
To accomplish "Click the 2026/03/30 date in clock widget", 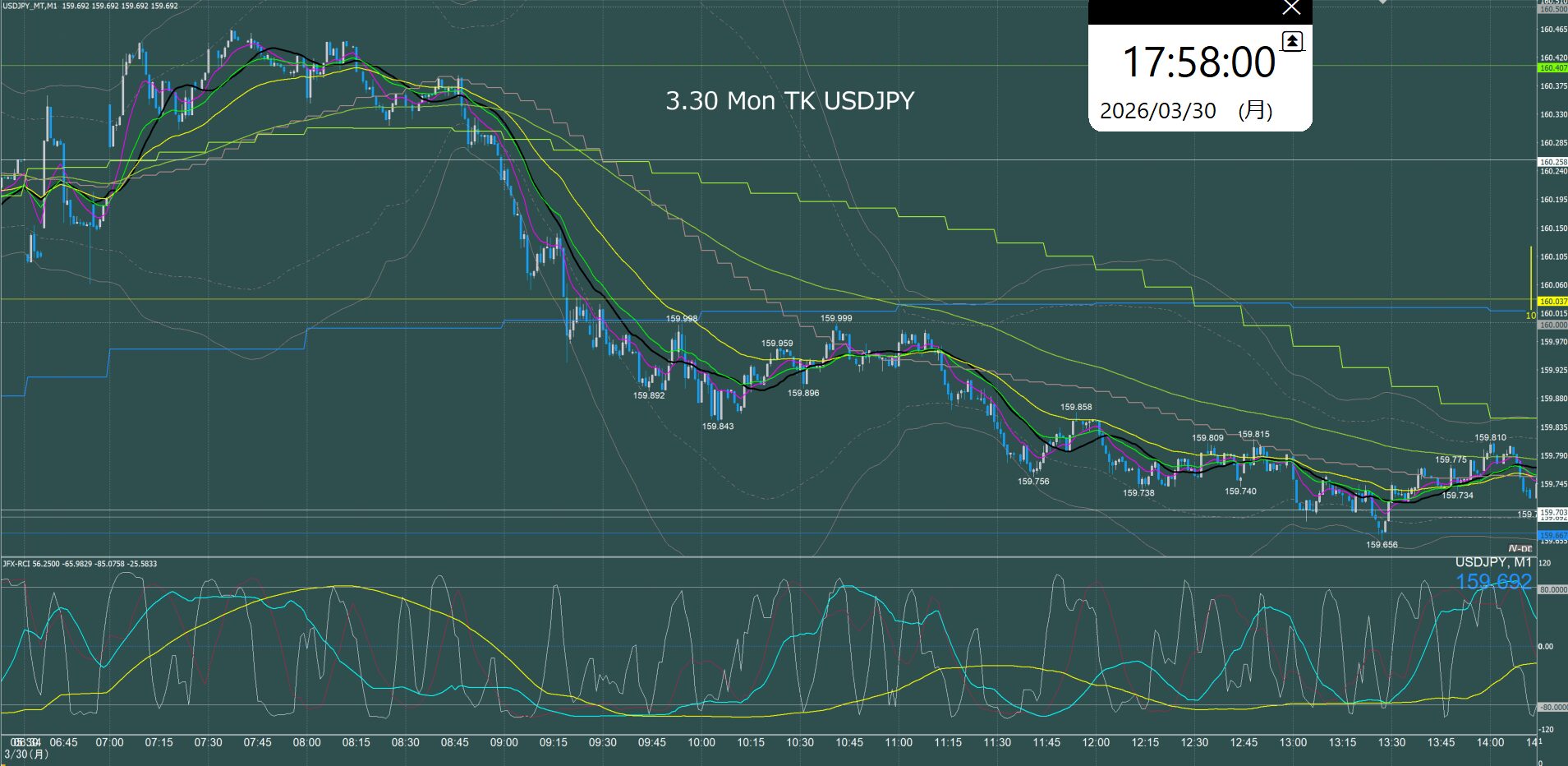I will point(1157,111).
